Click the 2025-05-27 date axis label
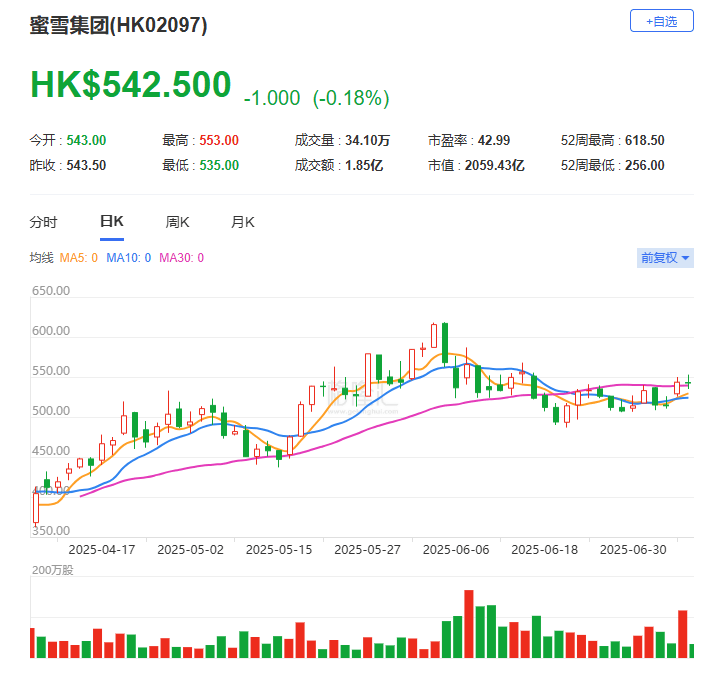Screen dimensions: 727x687 tap(367, 549)
